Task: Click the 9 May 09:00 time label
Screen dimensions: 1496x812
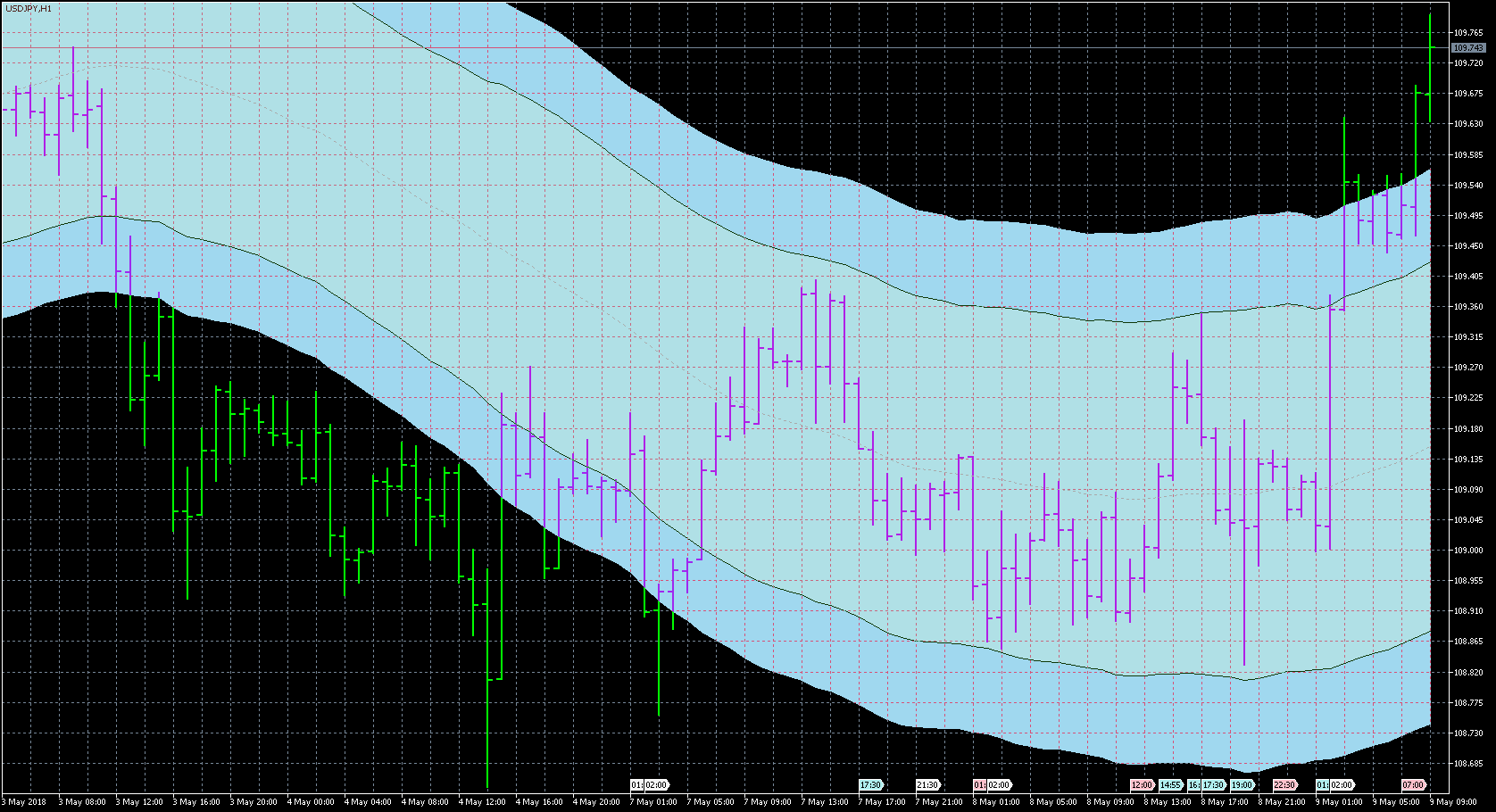Action: coord(1453,801)
